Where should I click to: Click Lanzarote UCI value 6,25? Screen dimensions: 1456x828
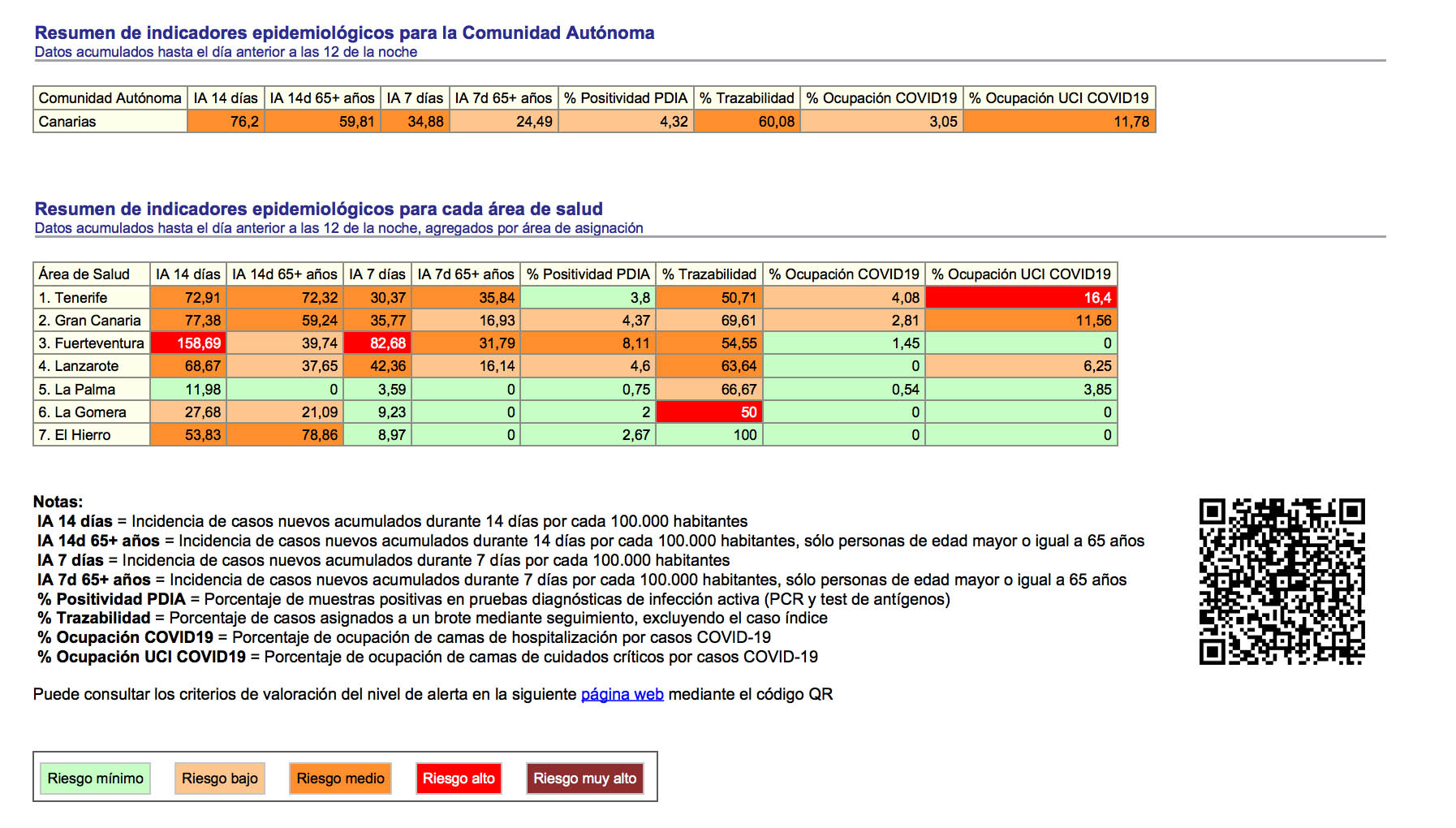point(1021,366)
